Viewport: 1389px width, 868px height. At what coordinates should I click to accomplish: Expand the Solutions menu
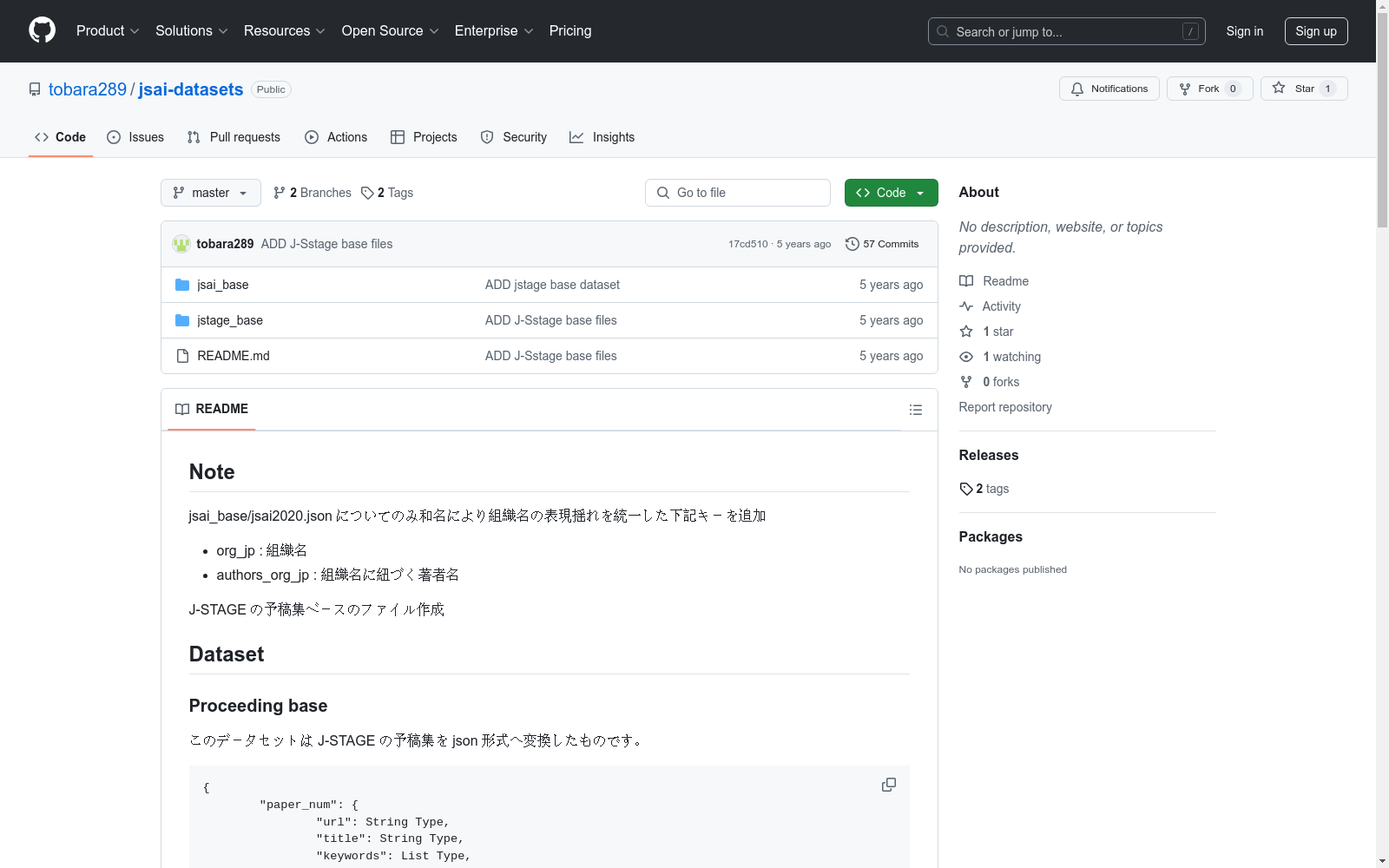point(191,30)
